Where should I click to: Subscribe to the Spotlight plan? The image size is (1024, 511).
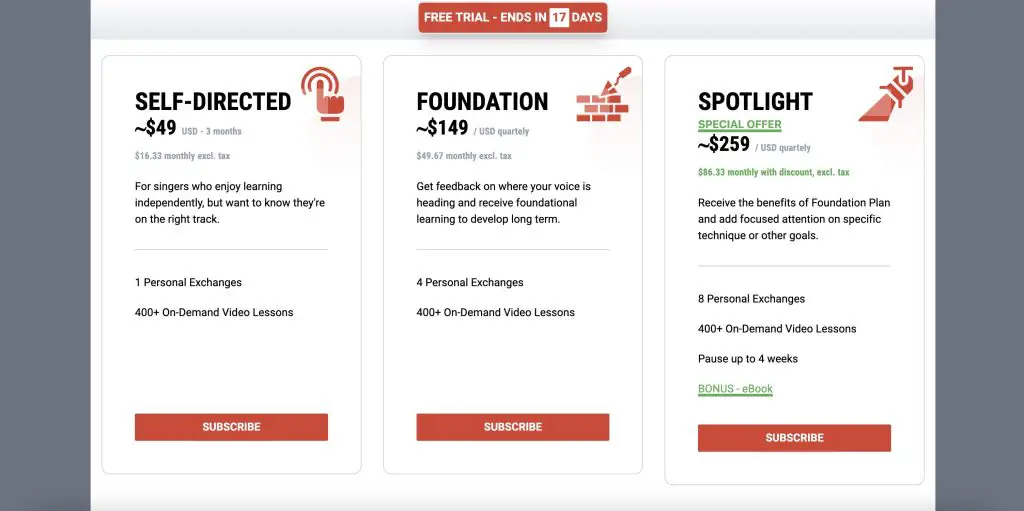[794, 438]
